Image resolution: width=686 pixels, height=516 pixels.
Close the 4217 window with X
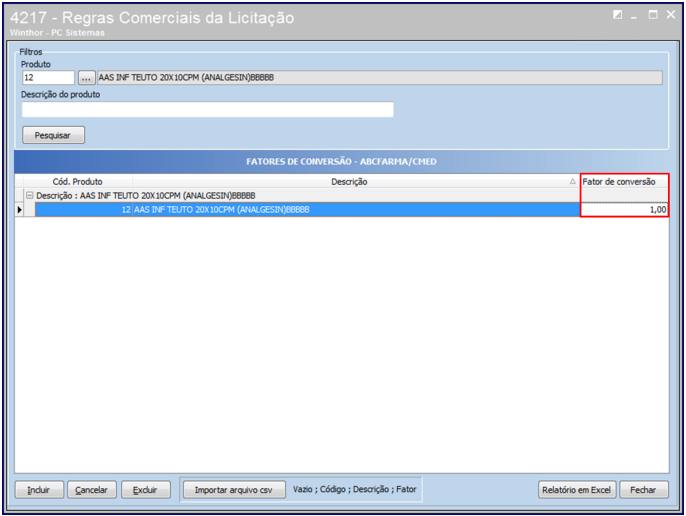pyautogui.click(x=671, y=15)
